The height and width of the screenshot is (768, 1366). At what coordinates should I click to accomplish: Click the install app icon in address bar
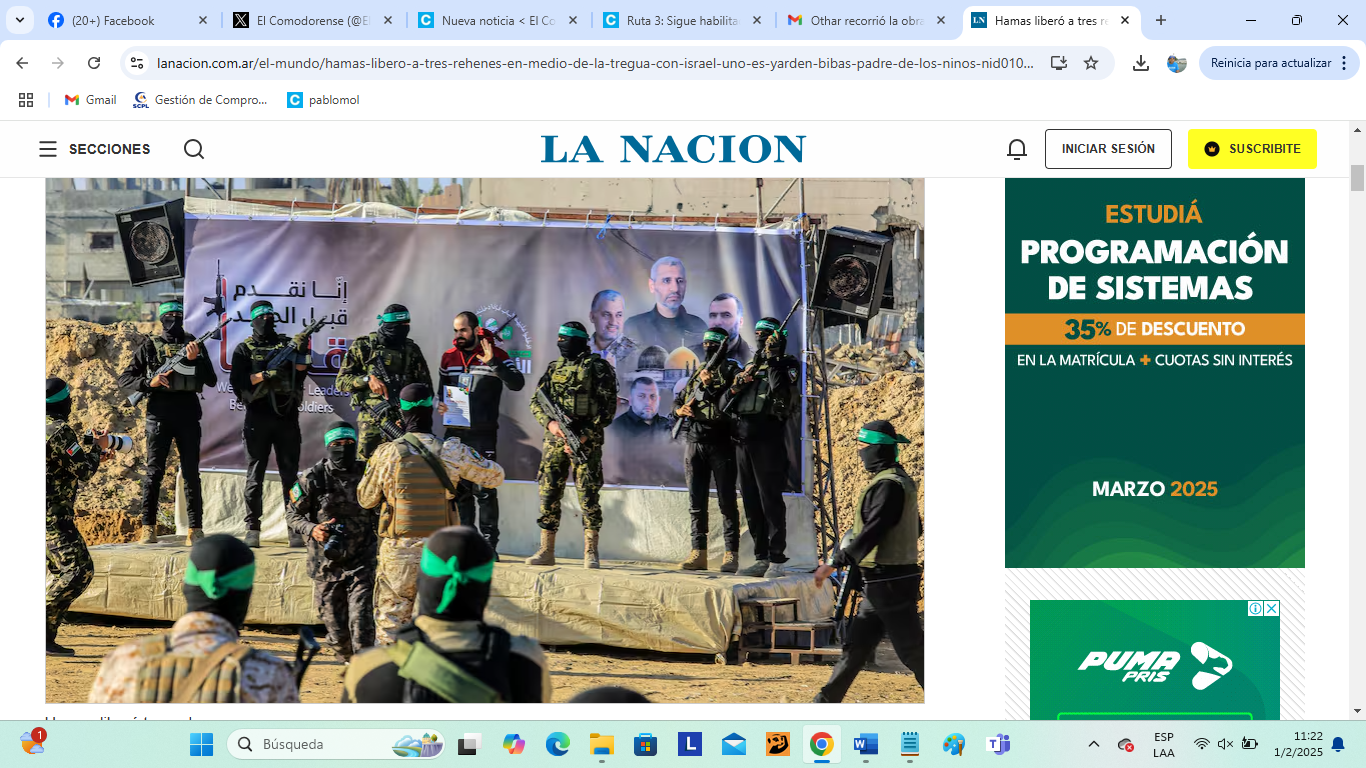tap(1058, 63)
